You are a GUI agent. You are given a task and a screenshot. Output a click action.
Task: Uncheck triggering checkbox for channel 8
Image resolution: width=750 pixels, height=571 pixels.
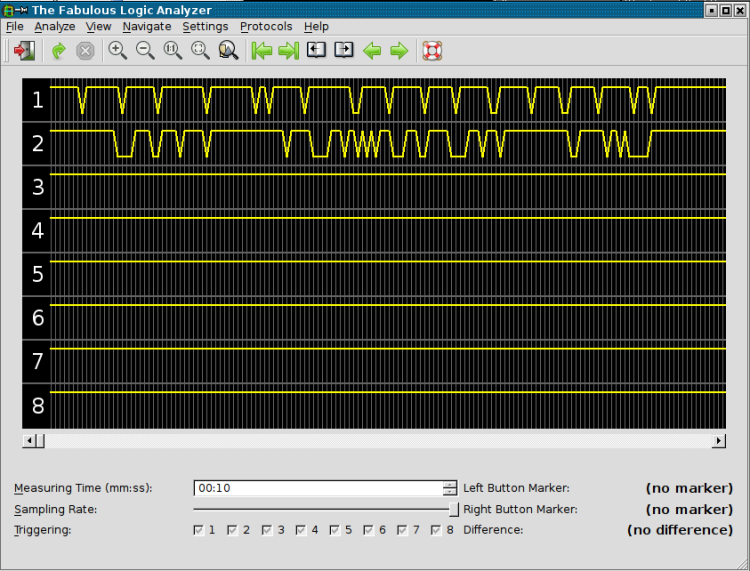437,530
